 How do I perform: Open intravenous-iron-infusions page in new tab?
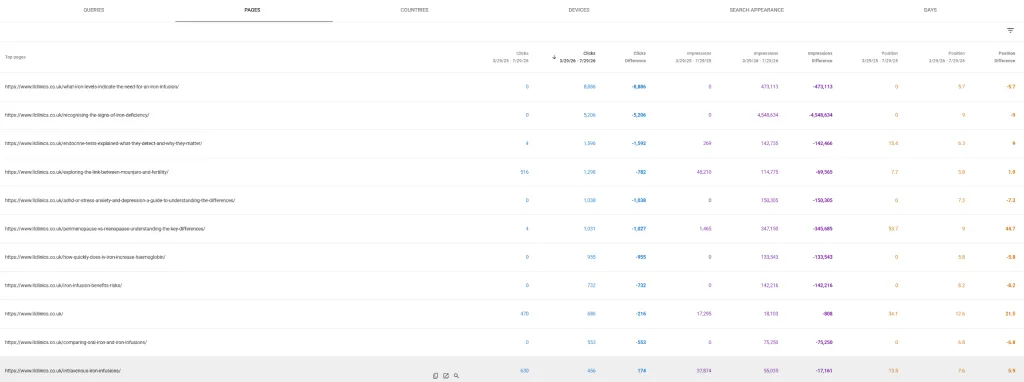[446, 376]
